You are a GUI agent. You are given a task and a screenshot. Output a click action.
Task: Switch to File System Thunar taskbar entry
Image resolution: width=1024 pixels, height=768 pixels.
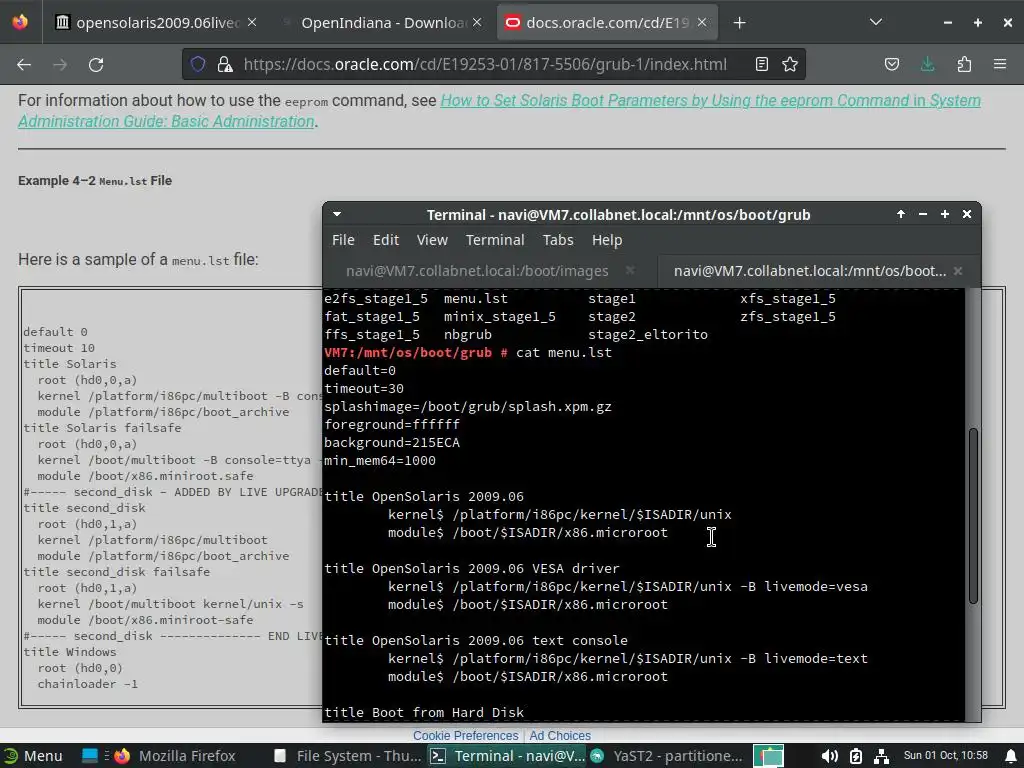347,756
